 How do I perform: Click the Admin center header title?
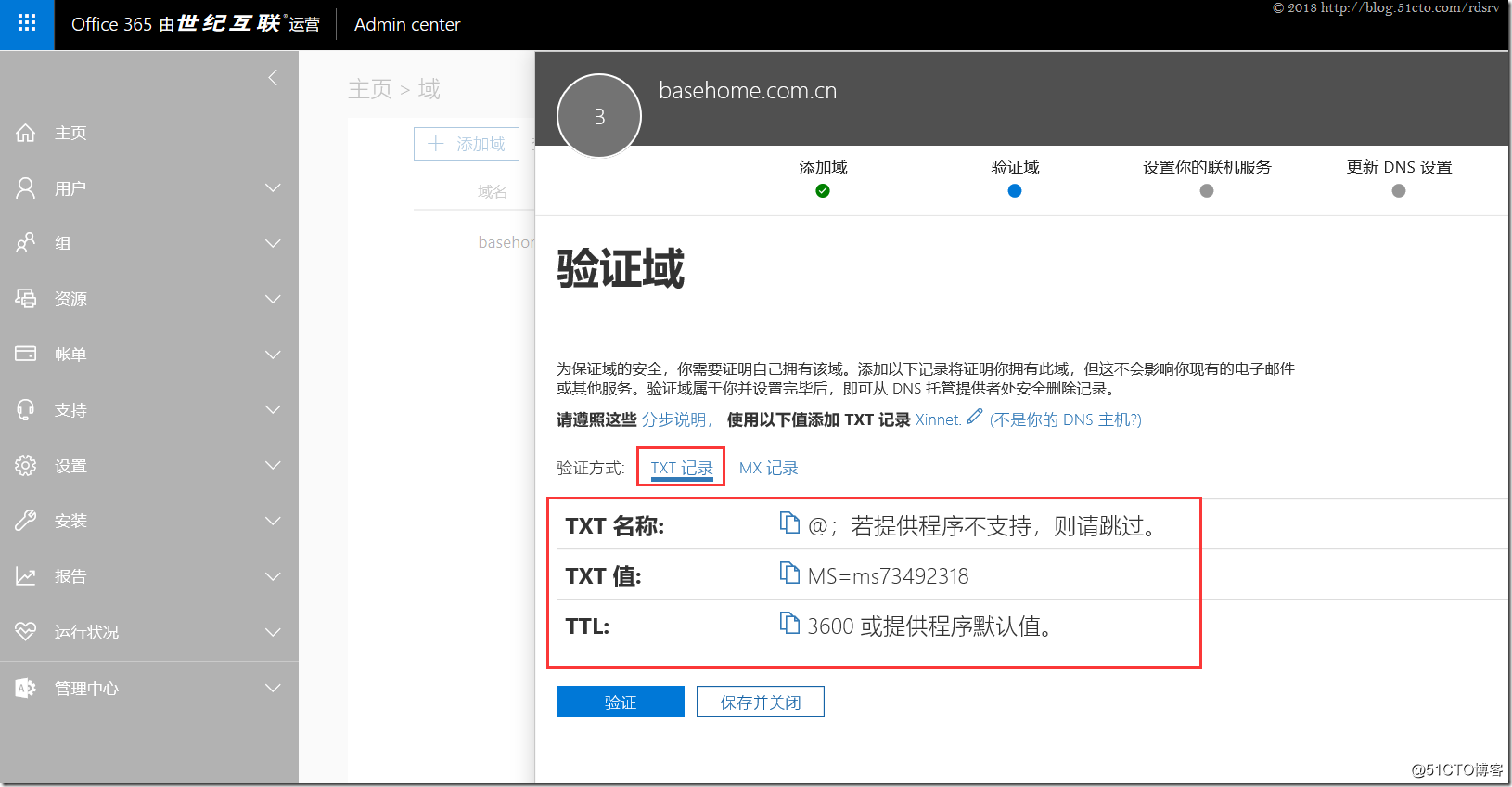[x=407, y=24]
